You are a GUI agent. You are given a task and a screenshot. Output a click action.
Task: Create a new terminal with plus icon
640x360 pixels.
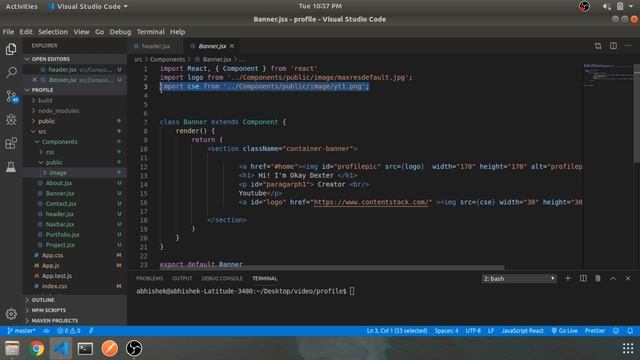click(568, 278)
